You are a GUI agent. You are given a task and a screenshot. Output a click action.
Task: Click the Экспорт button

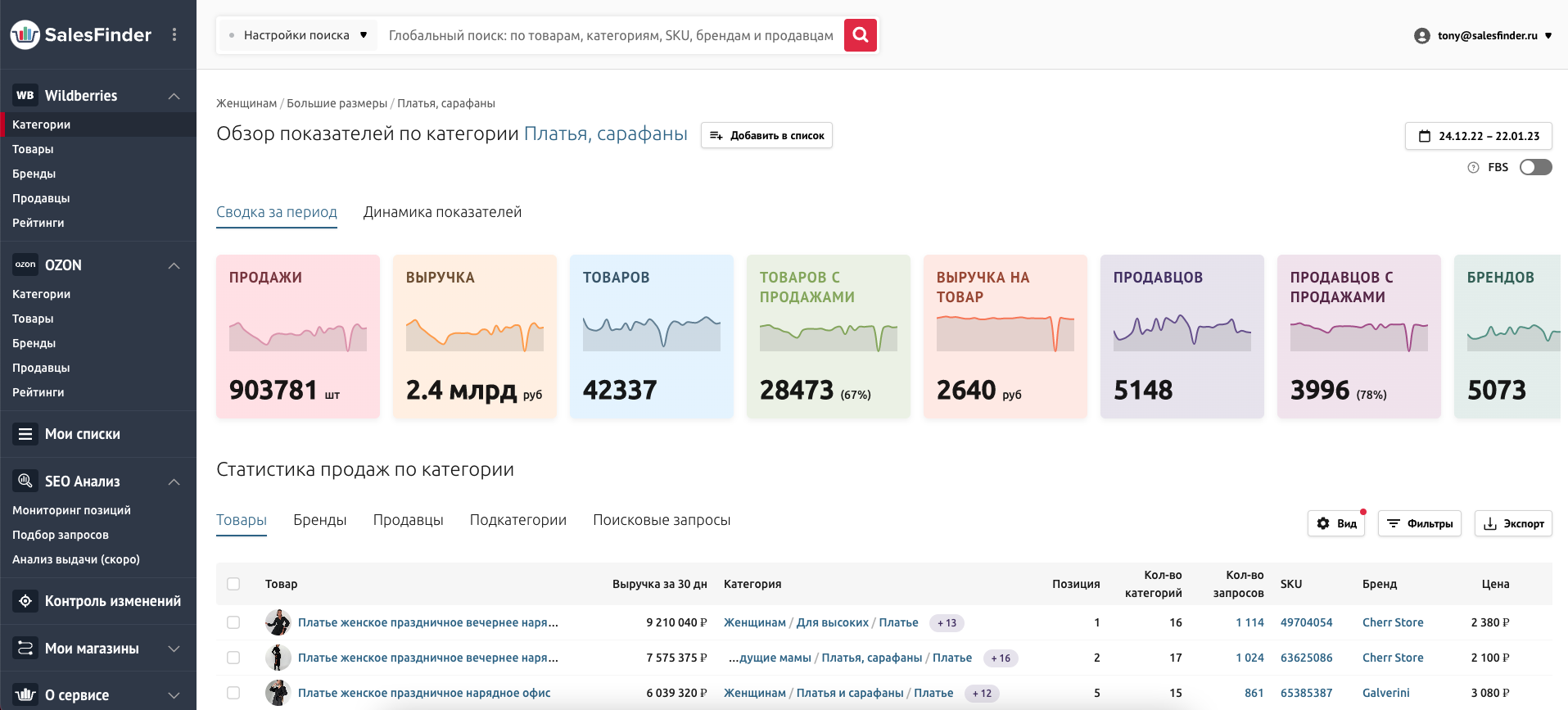click(x=1513, y=523)
